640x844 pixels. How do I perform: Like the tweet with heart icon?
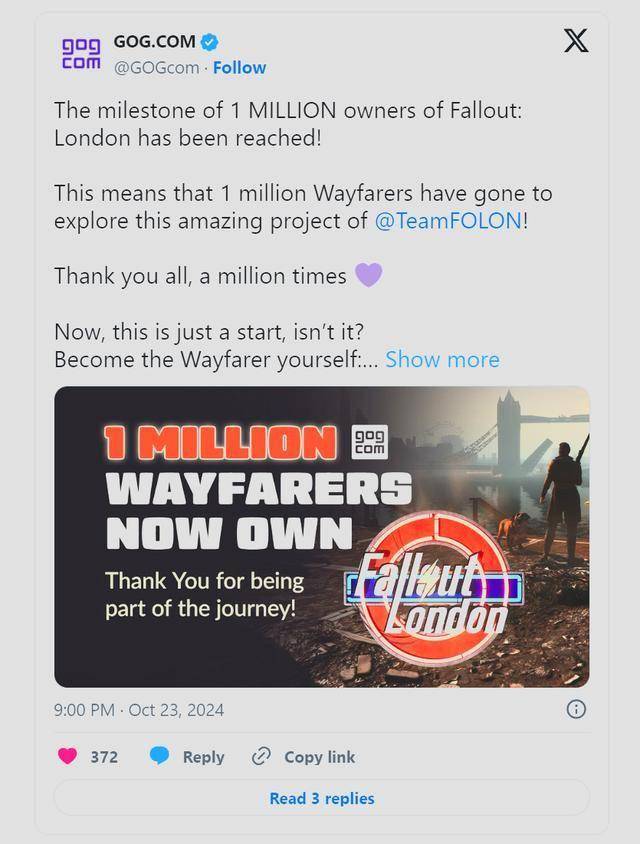coord(67,756)
